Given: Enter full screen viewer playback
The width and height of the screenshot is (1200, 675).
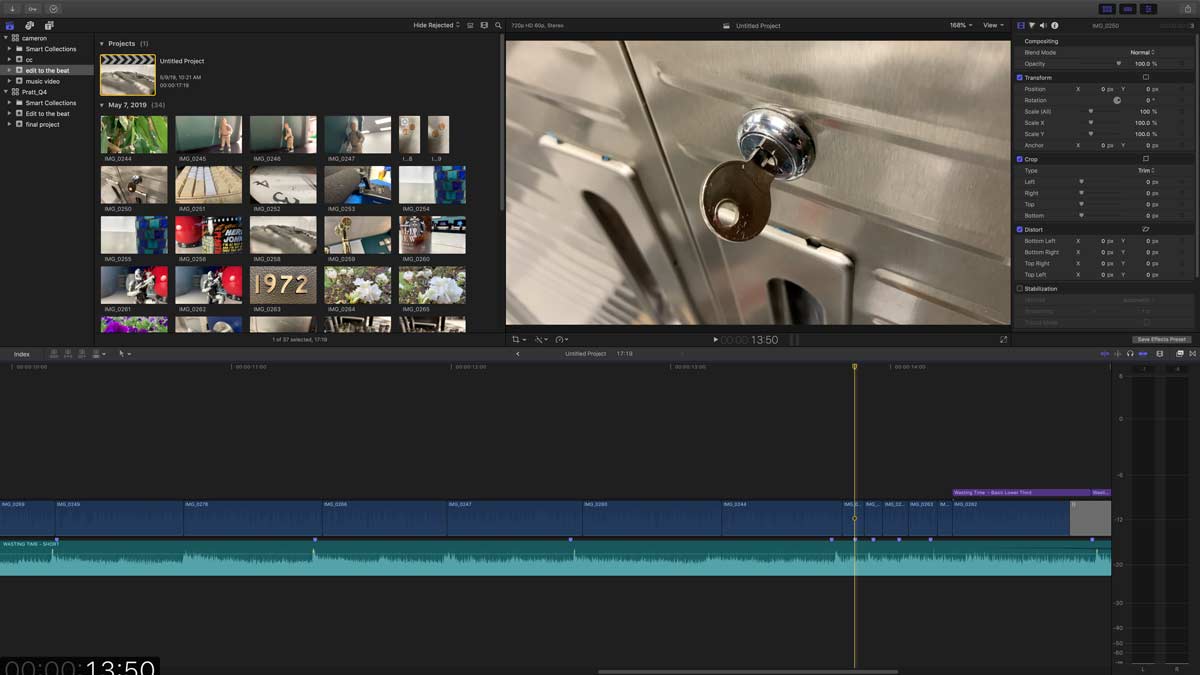Looking at the screenshot, I should tap(1003, 340).
